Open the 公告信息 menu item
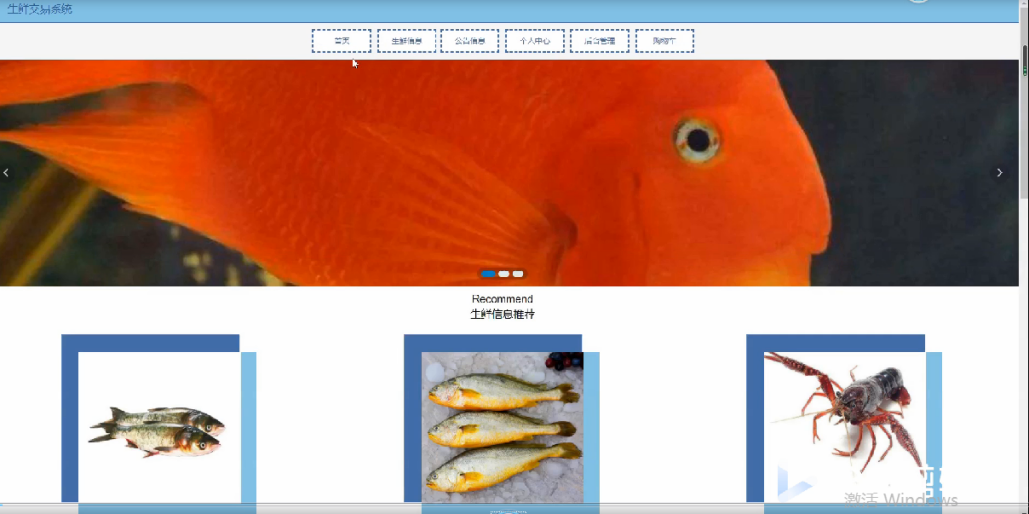 [x=470, y=41]
